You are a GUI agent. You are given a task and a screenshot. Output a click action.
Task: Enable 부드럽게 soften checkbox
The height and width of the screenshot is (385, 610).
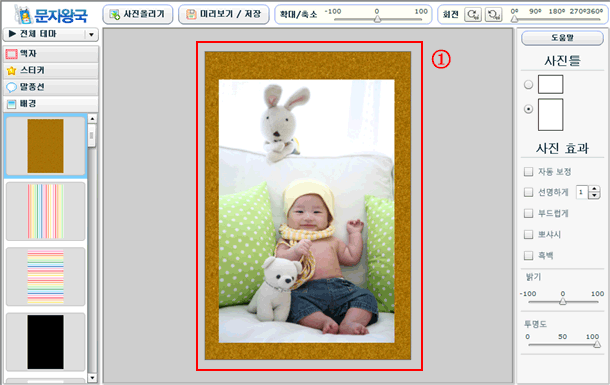click(528, 213)
